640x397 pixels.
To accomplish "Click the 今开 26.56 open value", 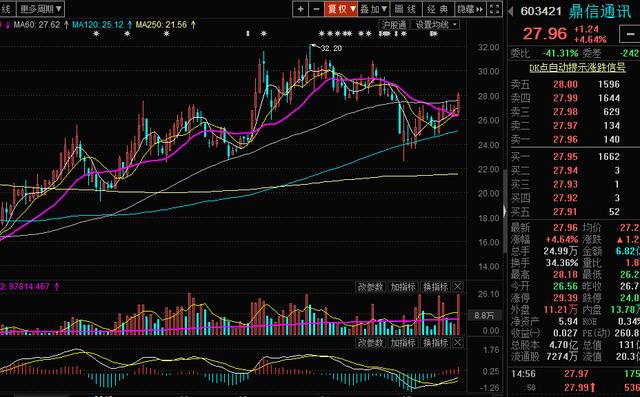I will click(x=566, y=286).
